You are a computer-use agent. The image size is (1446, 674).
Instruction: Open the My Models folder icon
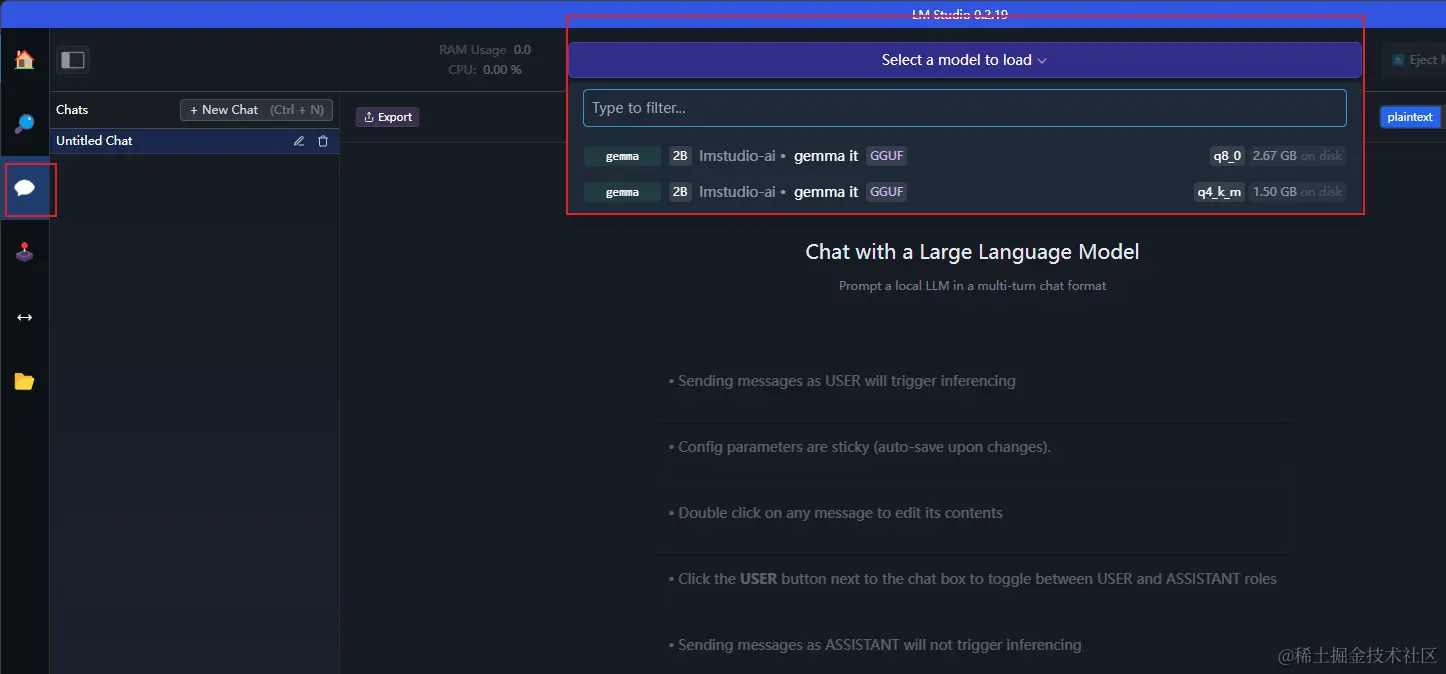pos(24,381)
